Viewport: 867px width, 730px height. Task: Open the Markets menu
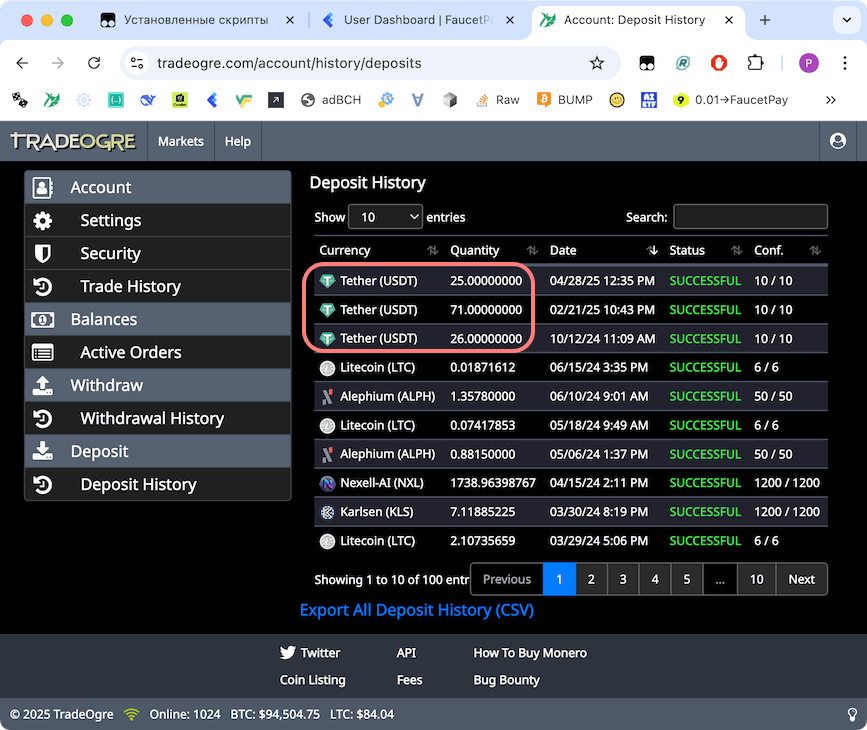point(181,142)
